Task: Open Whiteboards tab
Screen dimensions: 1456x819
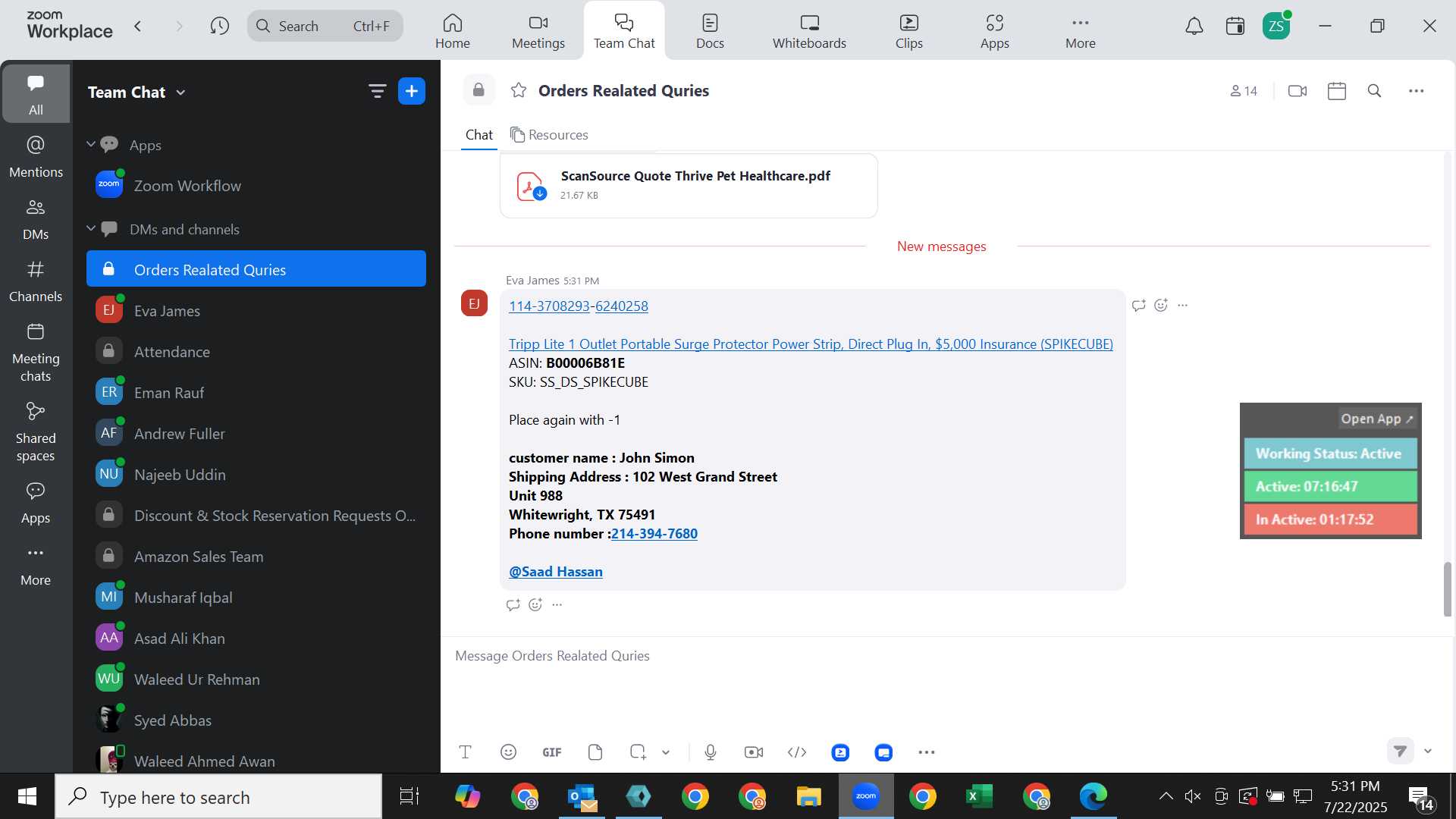Action: pyautogui.click(x=809, y=31)
